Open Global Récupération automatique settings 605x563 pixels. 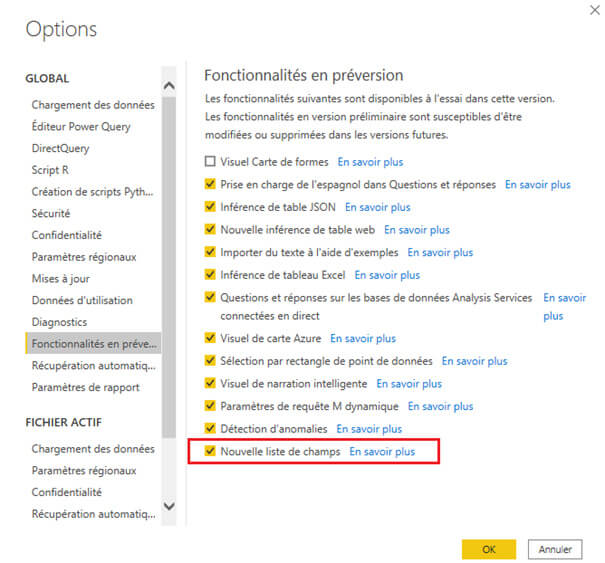(x=94, y=365)
